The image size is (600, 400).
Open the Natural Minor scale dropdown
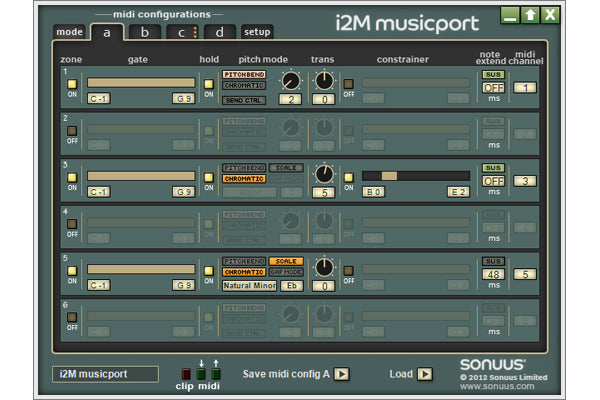pyautogui.click(x=248, y=285)
